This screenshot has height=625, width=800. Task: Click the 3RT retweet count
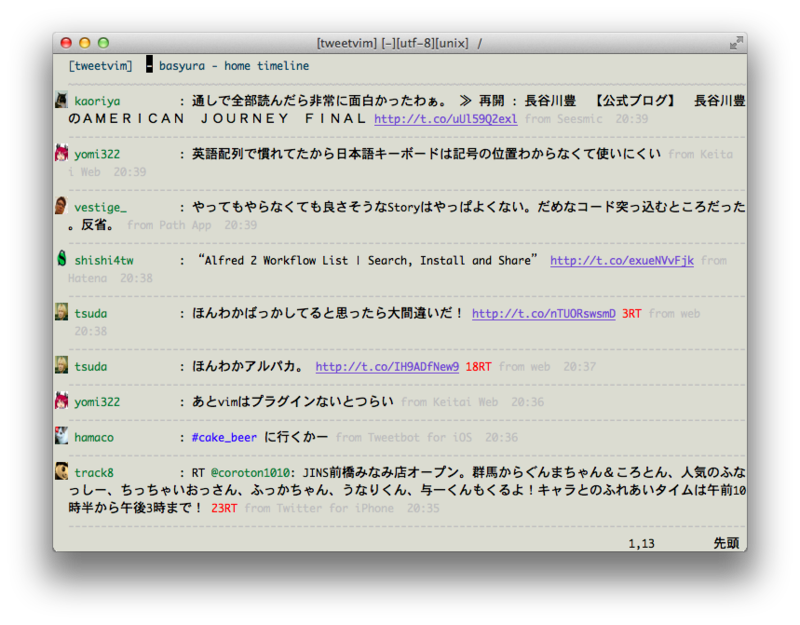coord(631,314)
